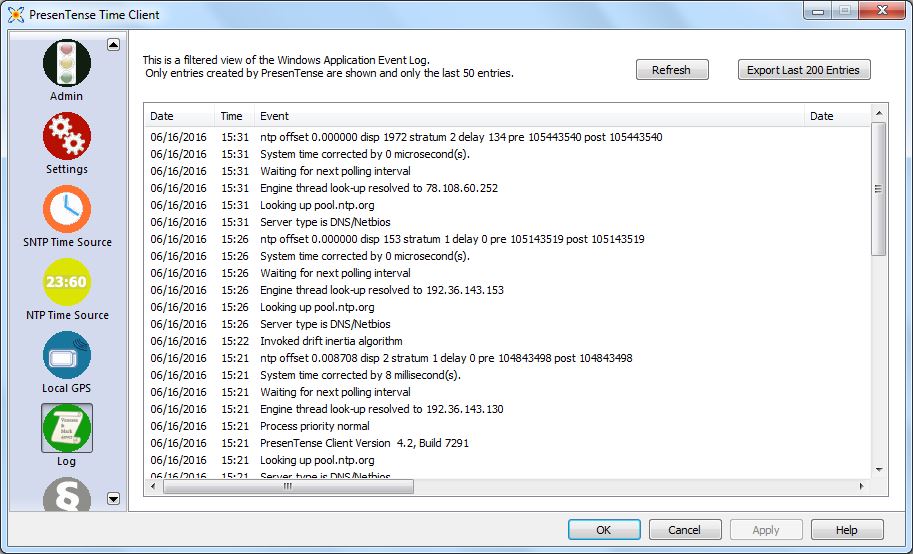The height and width of the screenshot is (554, 913).
Task: Sort log by Event column header
Action: [529, 116]
